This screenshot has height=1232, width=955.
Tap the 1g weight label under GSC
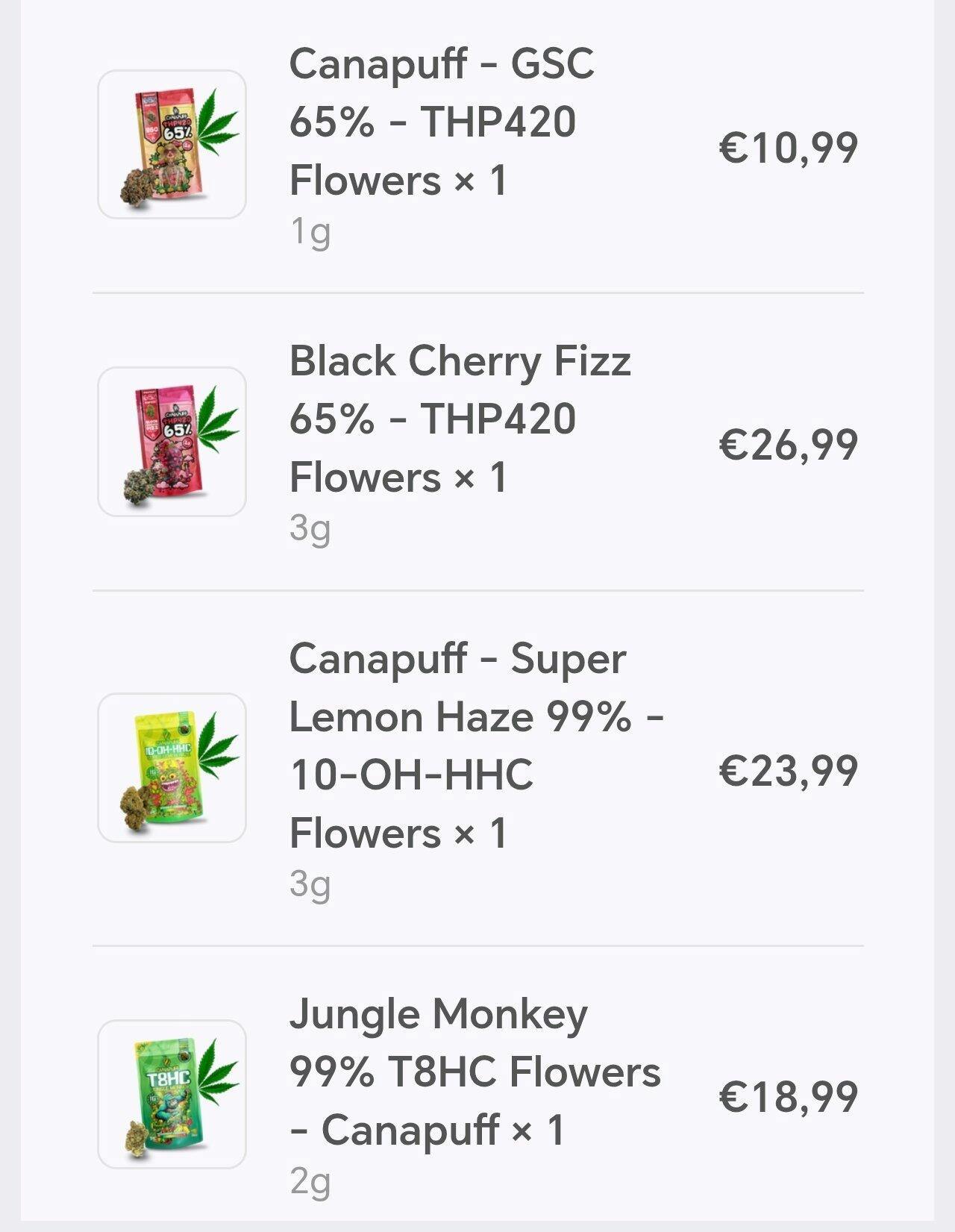[310, 232]
